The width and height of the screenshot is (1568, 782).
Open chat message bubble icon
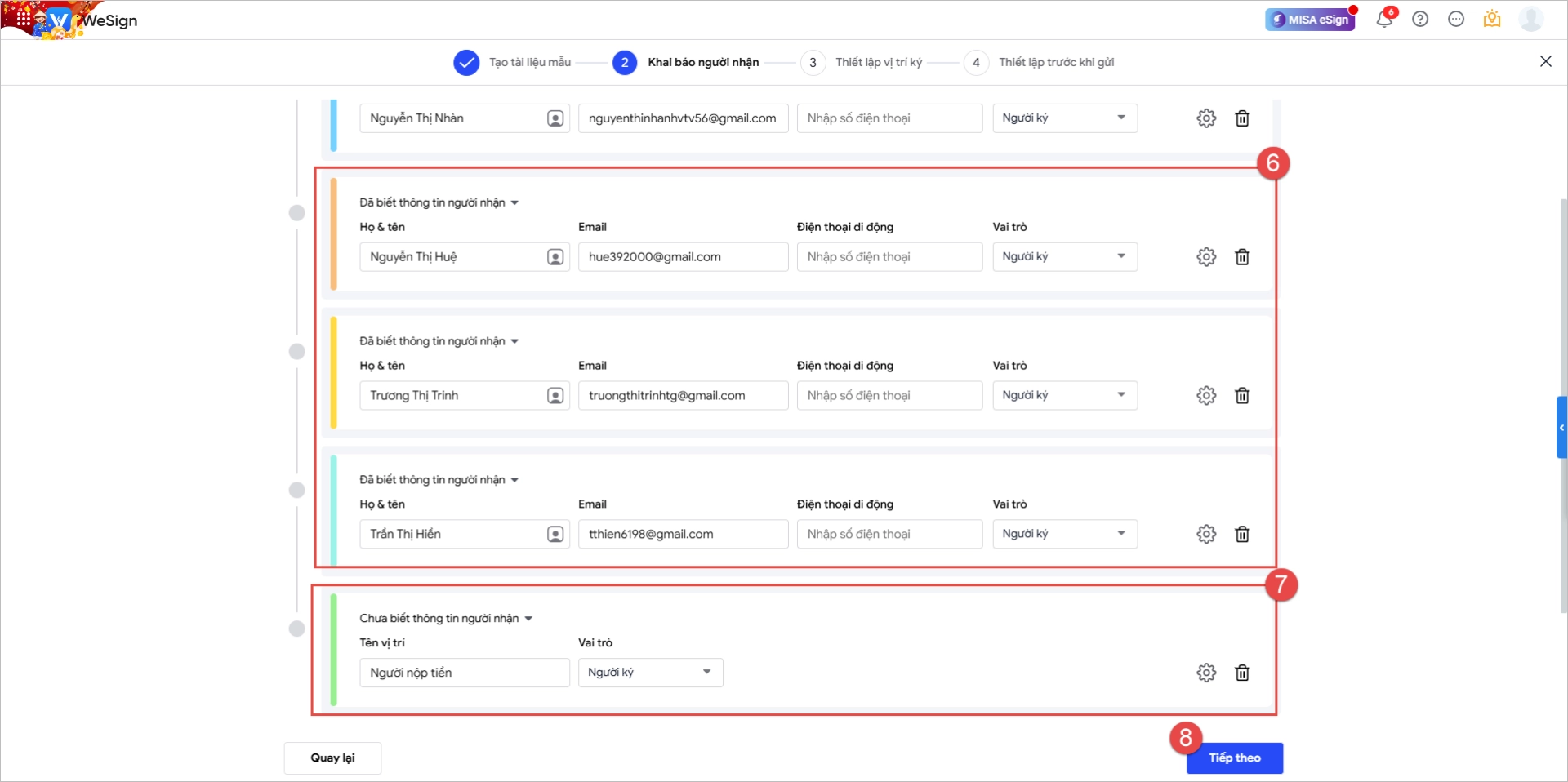[1456, 19]
